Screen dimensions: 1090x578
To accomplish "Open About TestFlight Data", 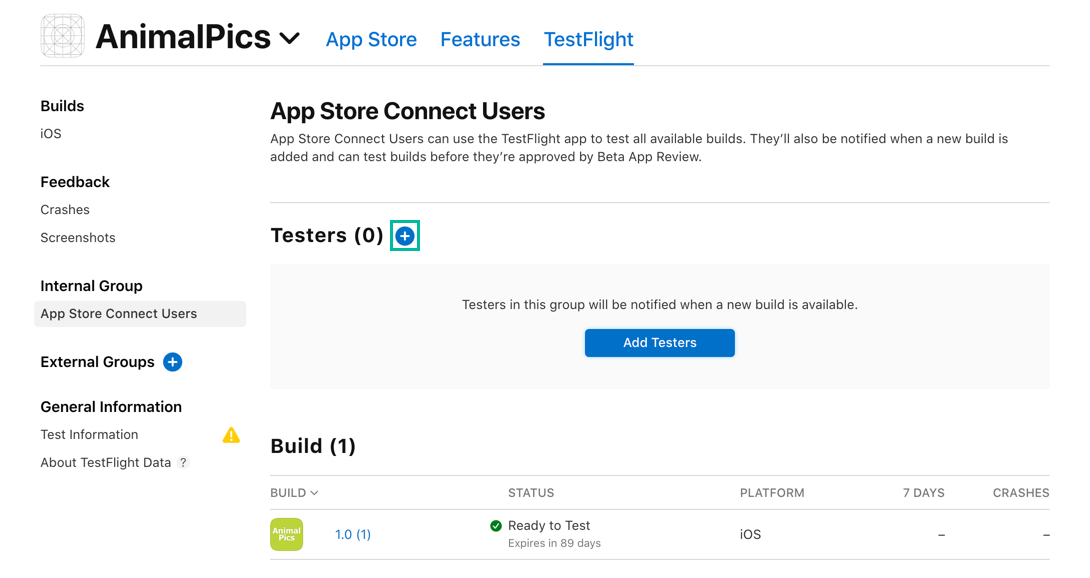I will click(x=106, y=463).
